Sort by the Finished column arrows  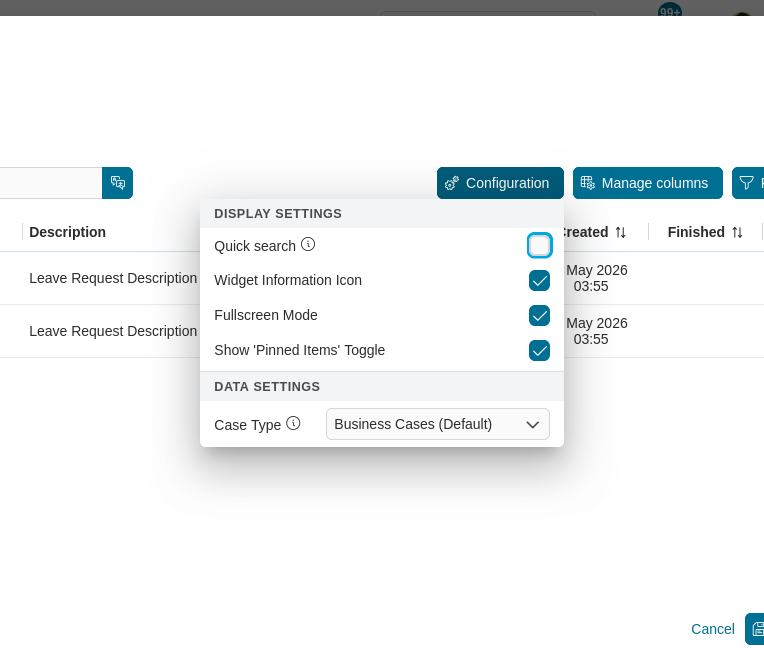[737, 232]
